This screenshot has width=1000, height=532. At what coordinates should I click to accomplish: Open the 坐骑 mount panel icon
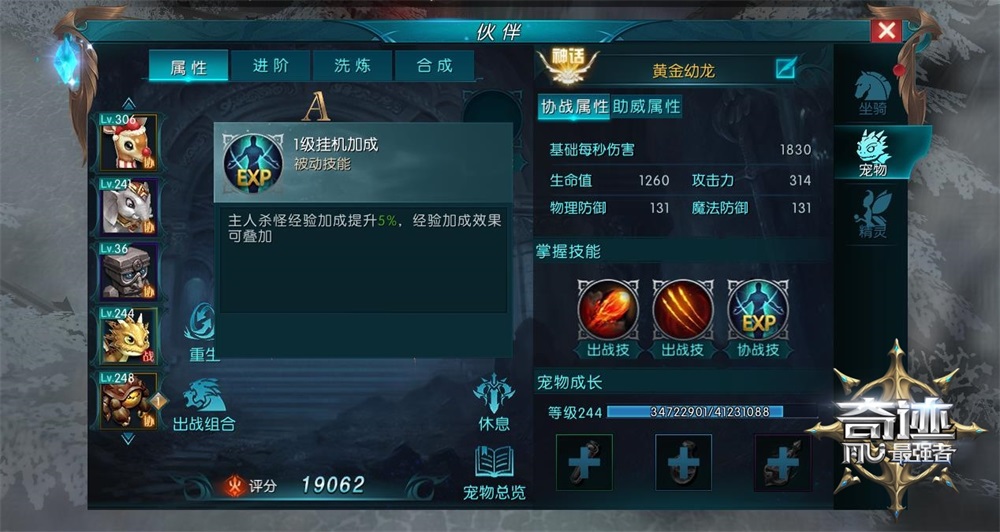tap(872, 94)
